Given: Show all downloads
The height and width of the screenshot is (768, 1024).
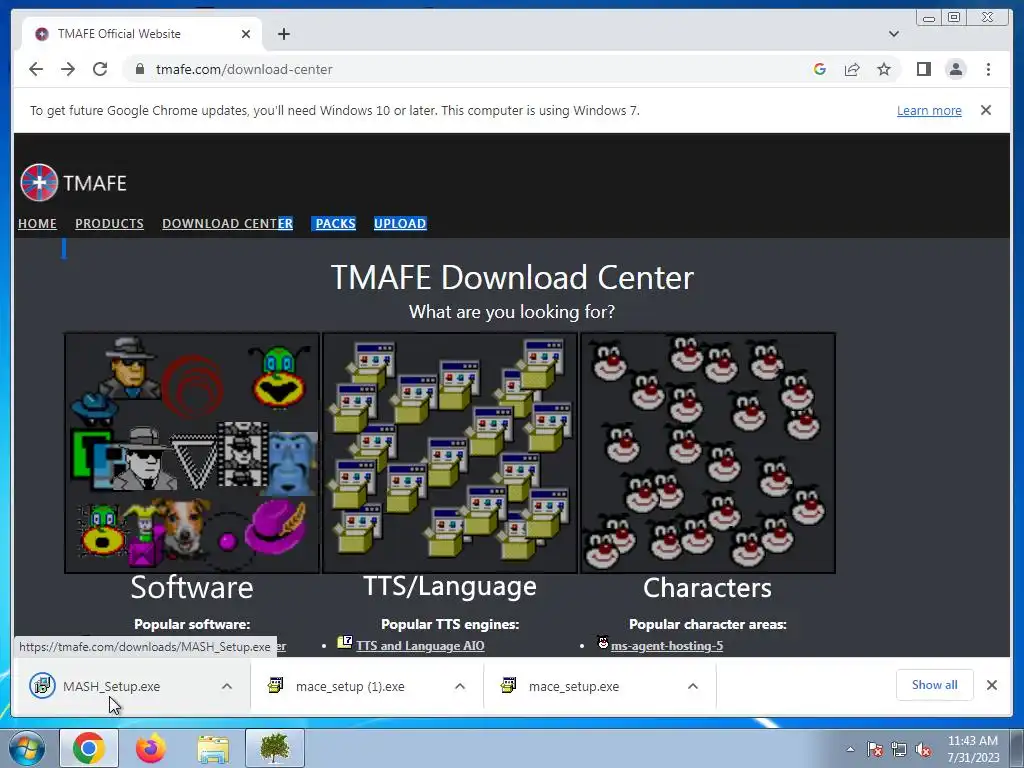Looking at the screenshot, I should click(935, 685).
